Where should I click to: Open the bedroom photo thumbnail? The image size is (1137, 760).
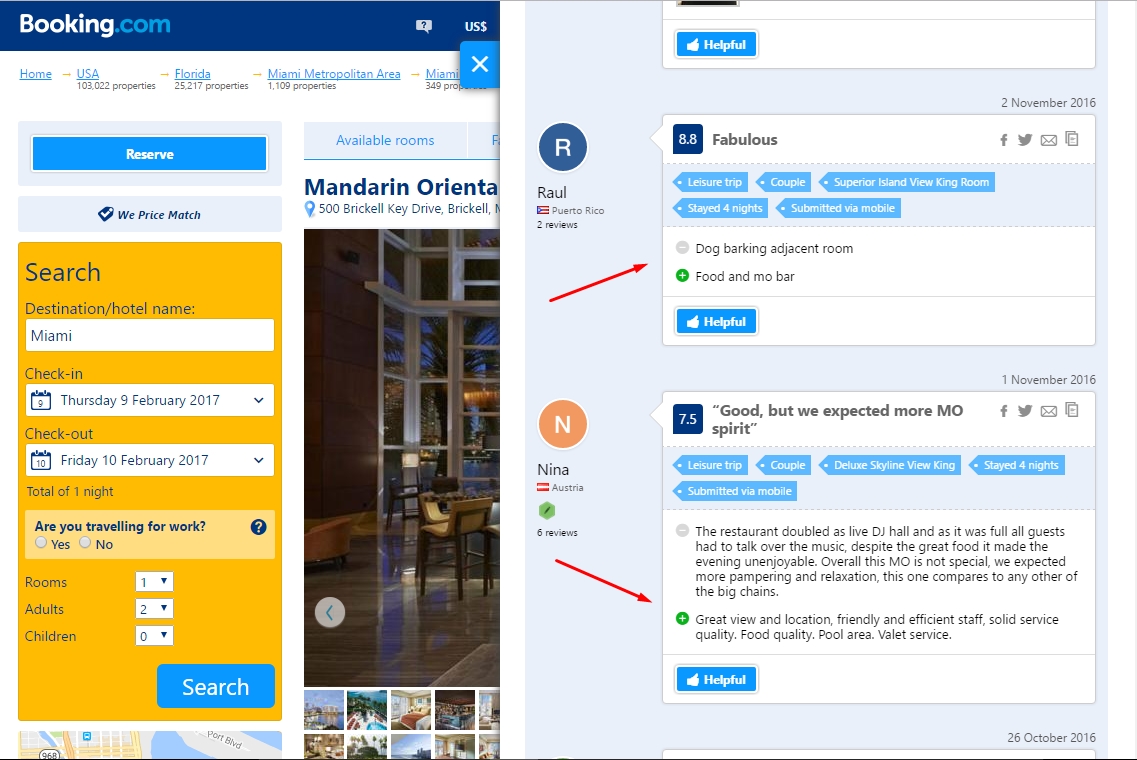[410, 709]
